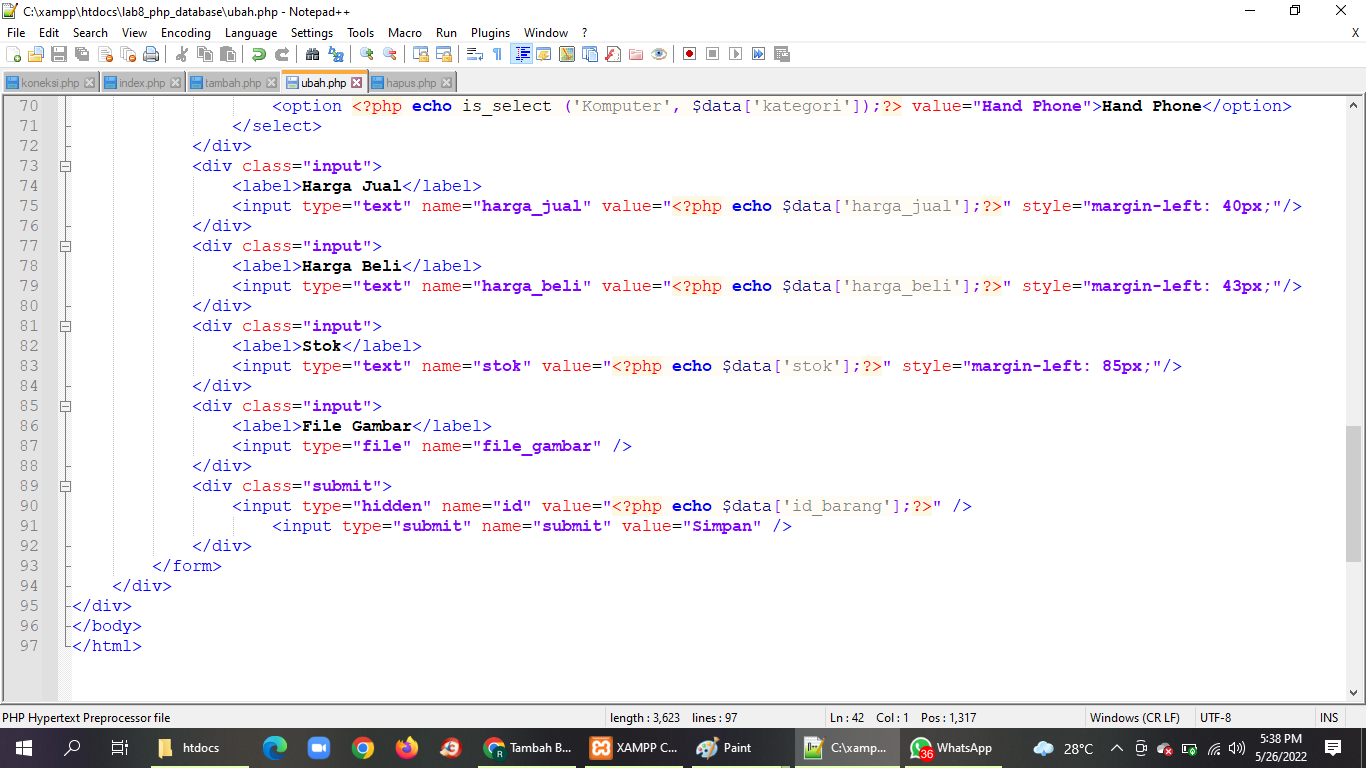1366x768 pixels.
Task: Click the vertical scrollbar thumb
Action: pos(1354,493)
